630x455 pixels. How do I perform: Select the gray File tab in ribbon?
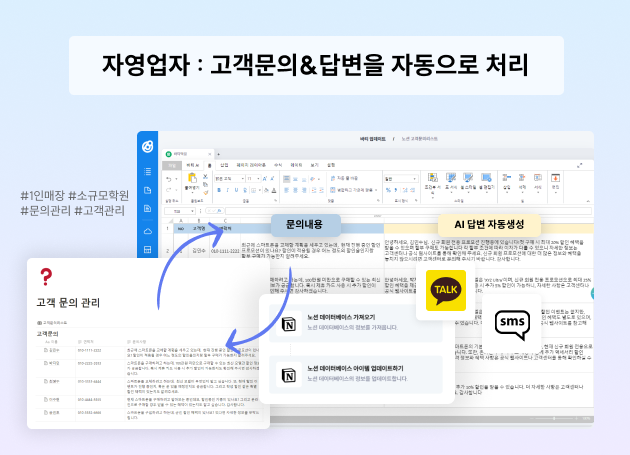(x=172, y=165)
